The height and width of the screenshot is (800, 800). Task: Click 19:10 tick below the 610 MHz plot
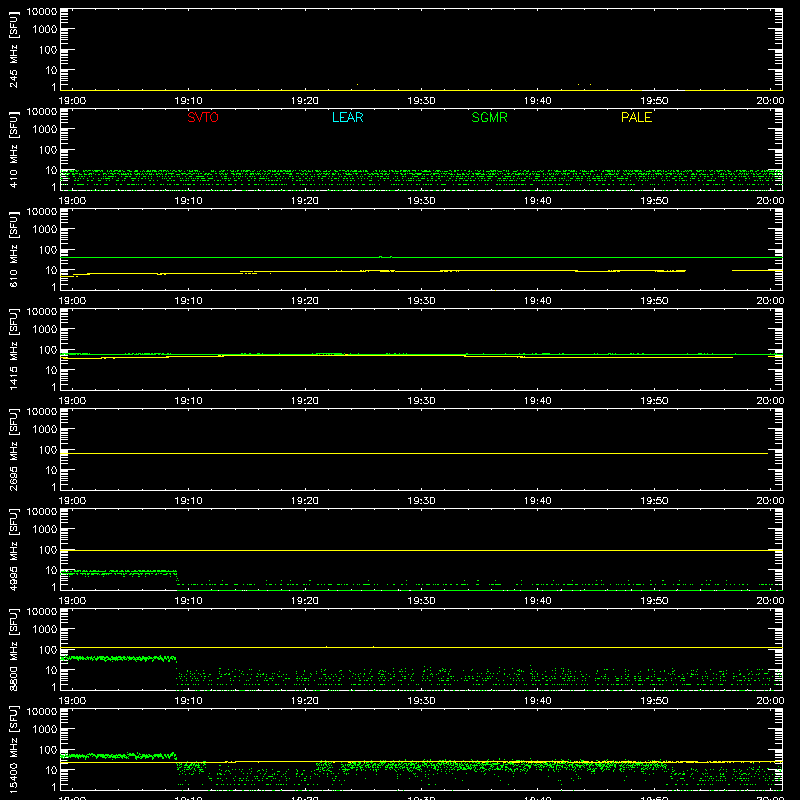coord(188,301)
